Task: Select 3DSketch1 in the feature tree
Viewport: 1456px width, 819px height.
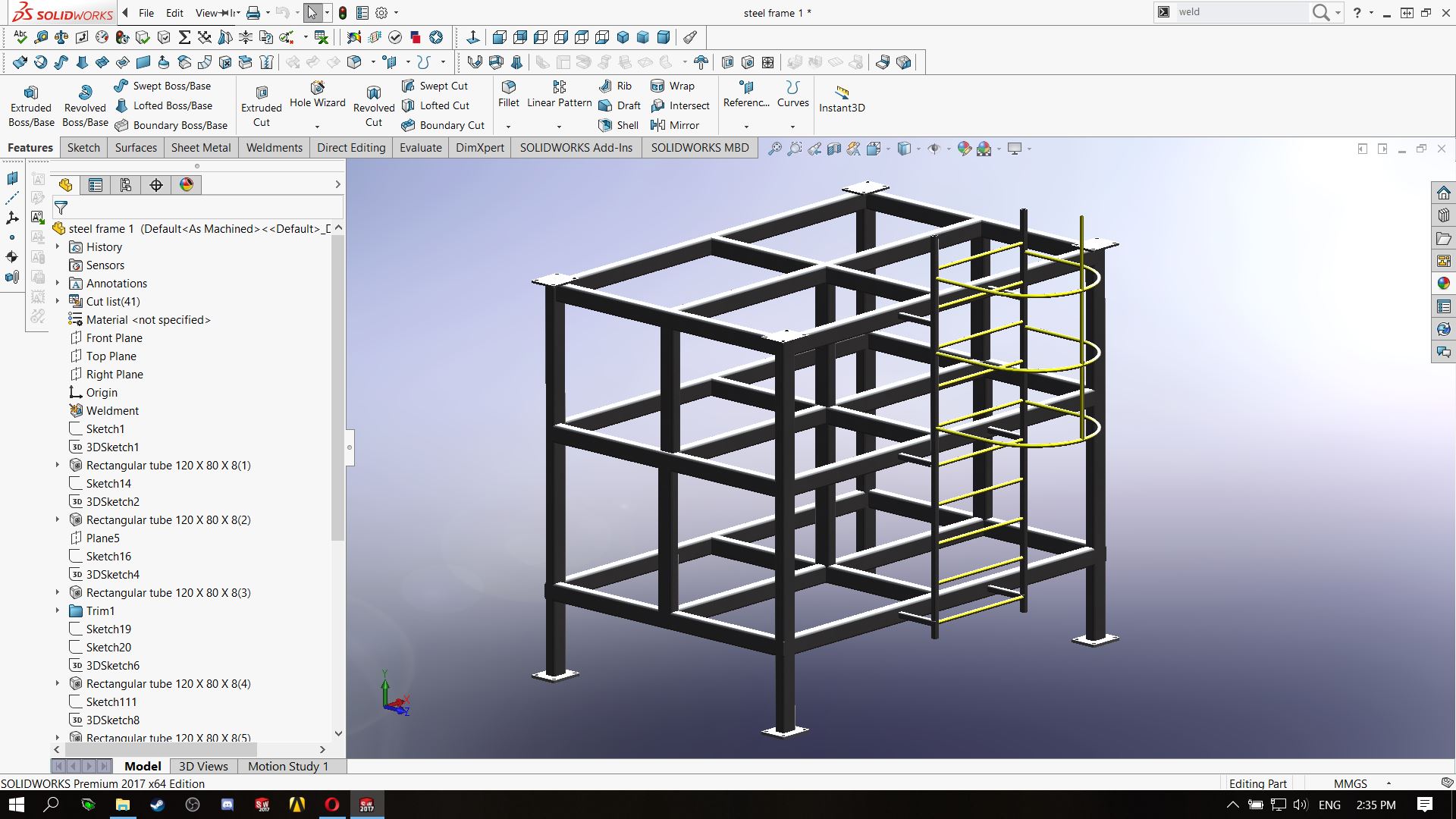Action: pos(112,447)
